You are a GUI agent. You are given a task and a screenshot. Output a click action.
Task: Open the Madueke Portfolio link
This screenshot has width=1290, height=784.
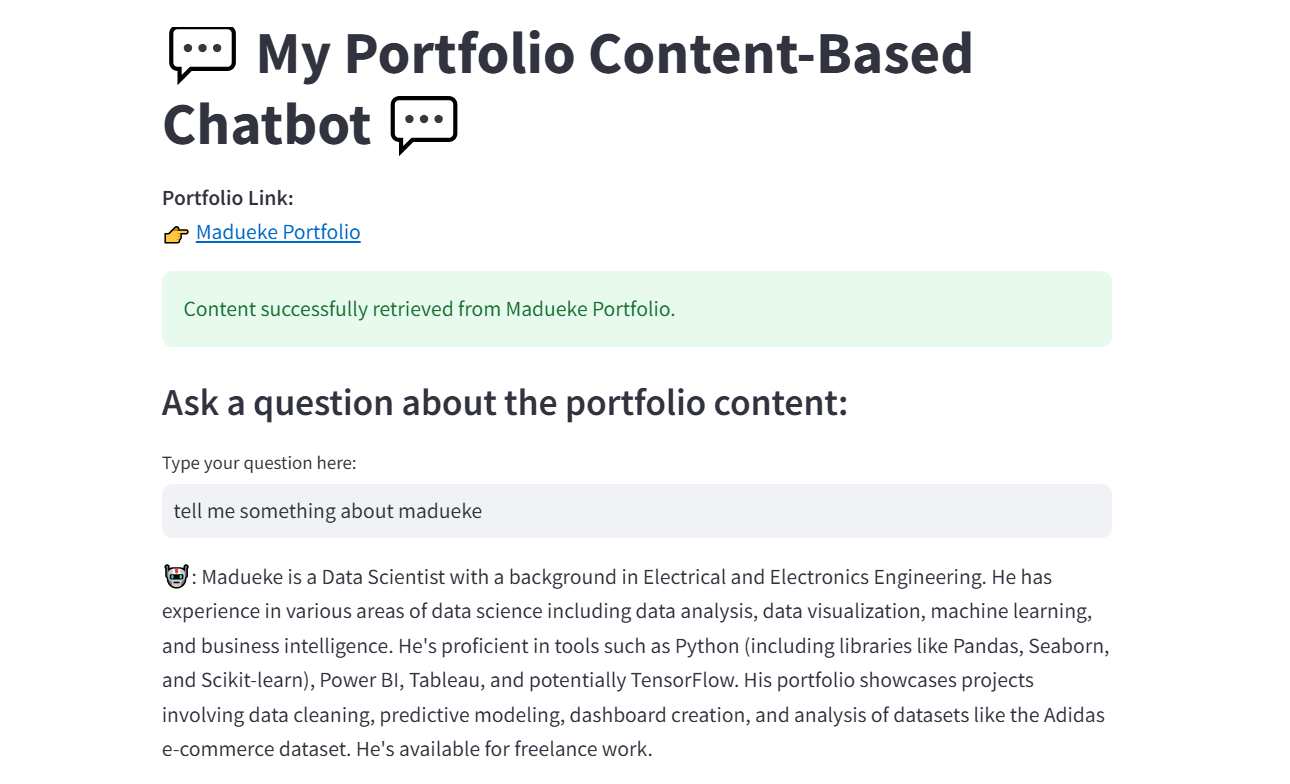click(278, 232)
